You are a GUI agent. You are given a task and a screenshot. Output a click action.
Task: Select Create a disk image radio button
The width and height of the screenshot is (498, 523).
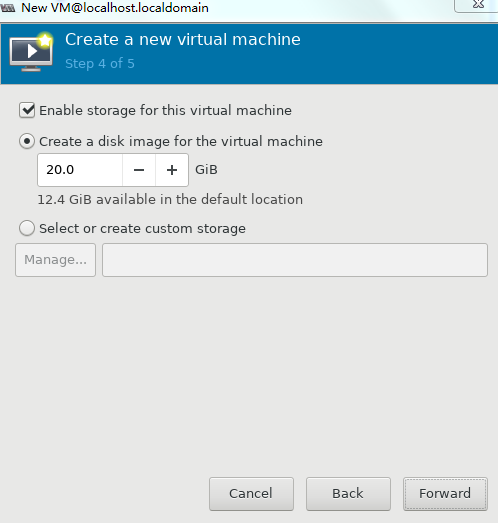(x=27, y=141)
